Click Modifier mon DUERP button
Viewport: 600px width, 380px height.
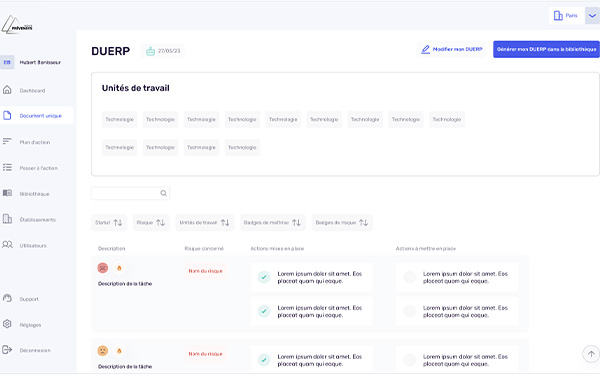point(452,49)
